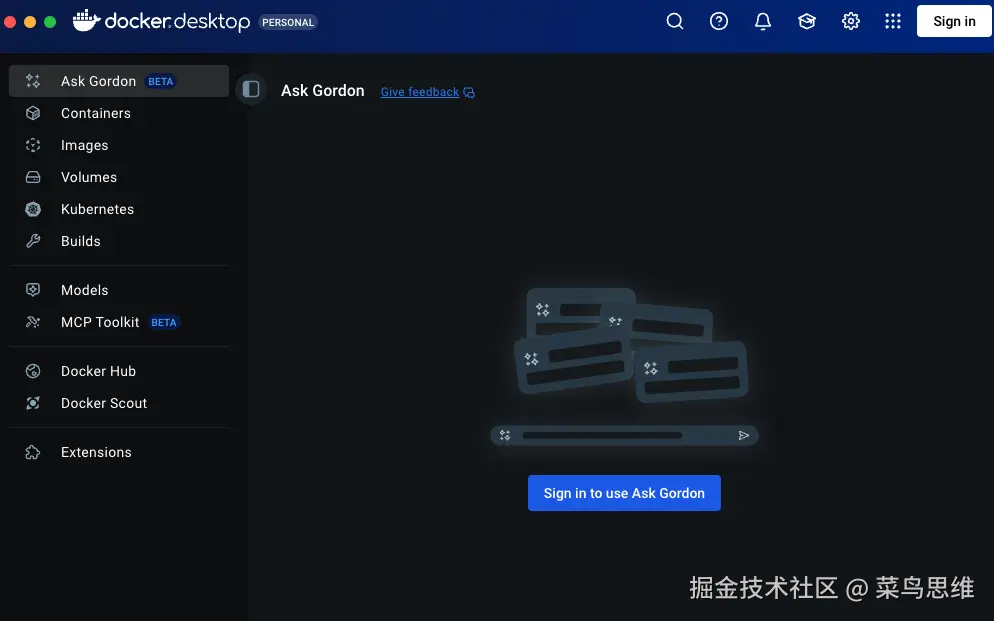Open Docker Desktop settings gear
The width and height of the screenshot is (994, 621).
click(850, 21)
